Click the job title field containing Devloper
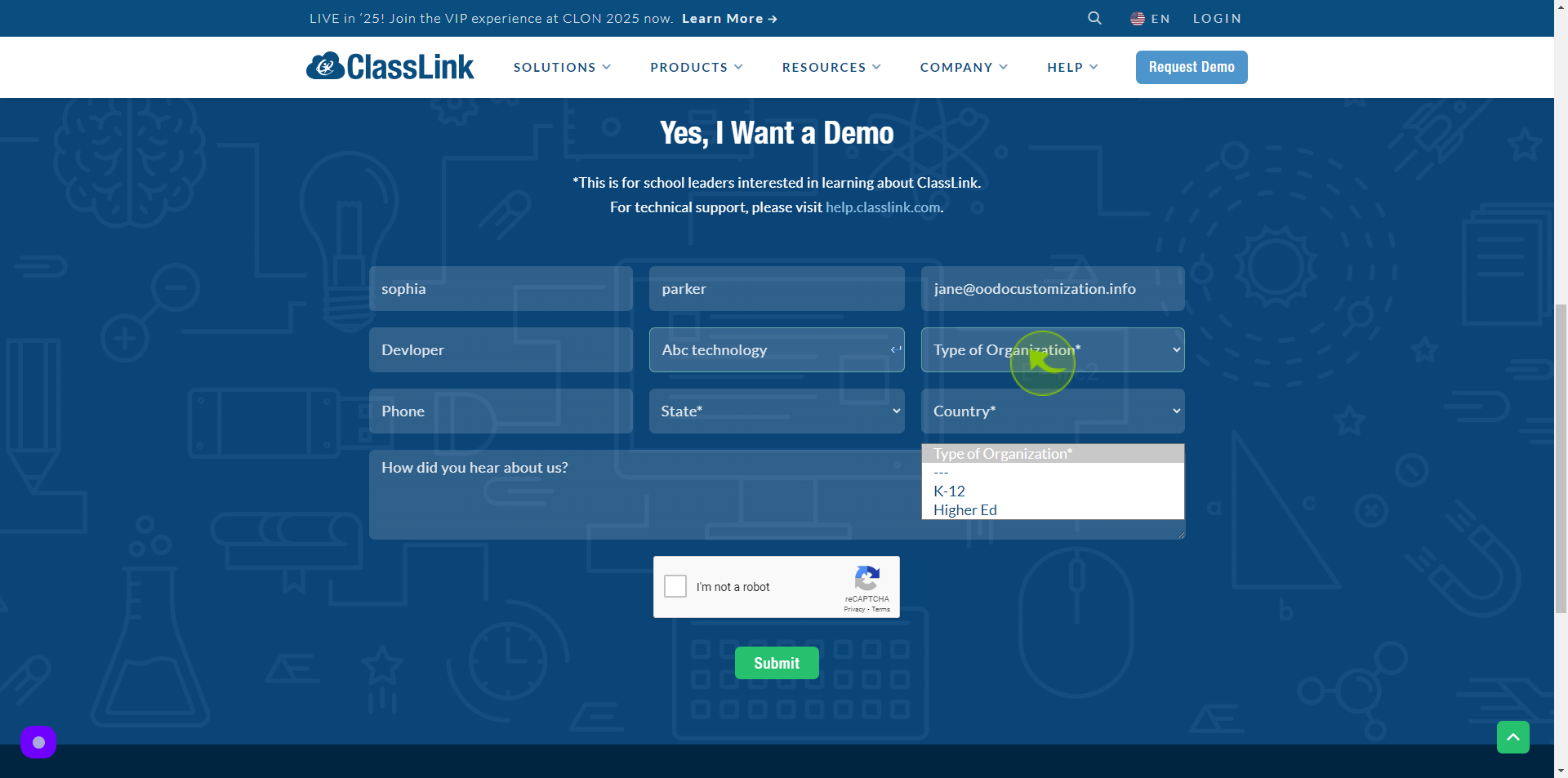This screenshot has width=1568, height=778. [501, 349]
